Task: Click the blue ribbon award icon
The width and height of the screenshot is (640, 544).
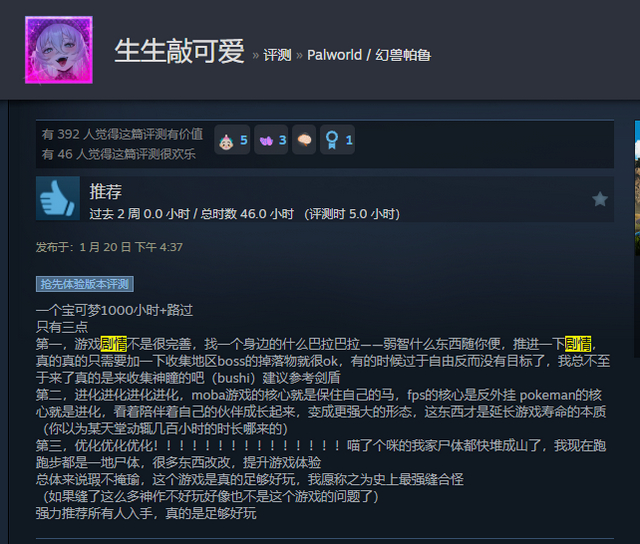Action: point(337,140)
